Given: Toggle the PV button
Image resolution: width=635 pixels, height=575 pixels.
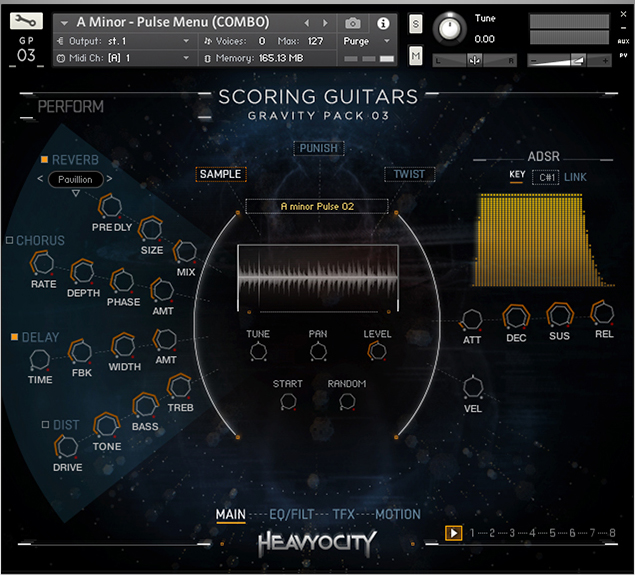Looking at the screenshot, I should point(623,55).
